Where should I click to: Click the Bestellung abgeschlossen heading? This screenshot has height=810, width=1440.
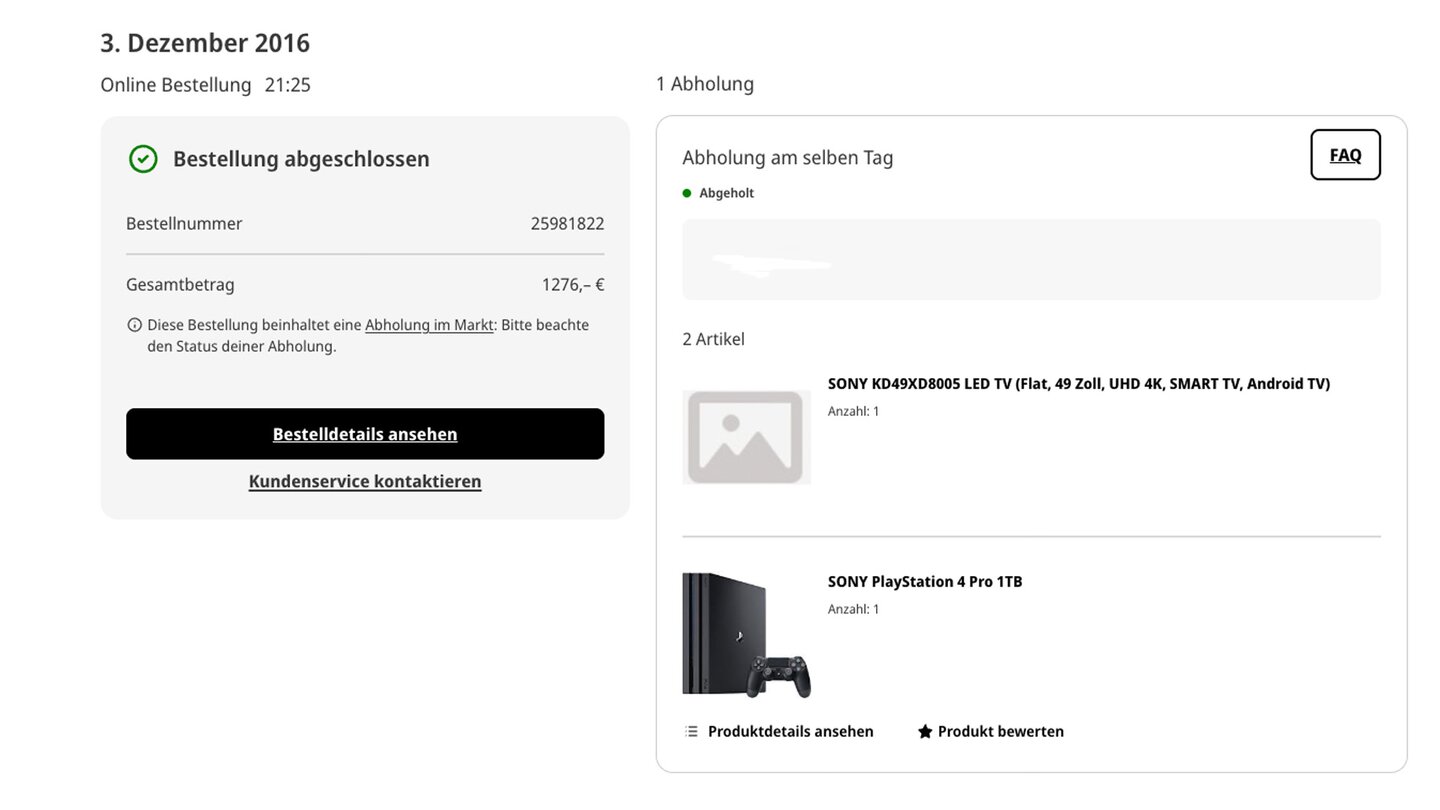coord(301,159)
